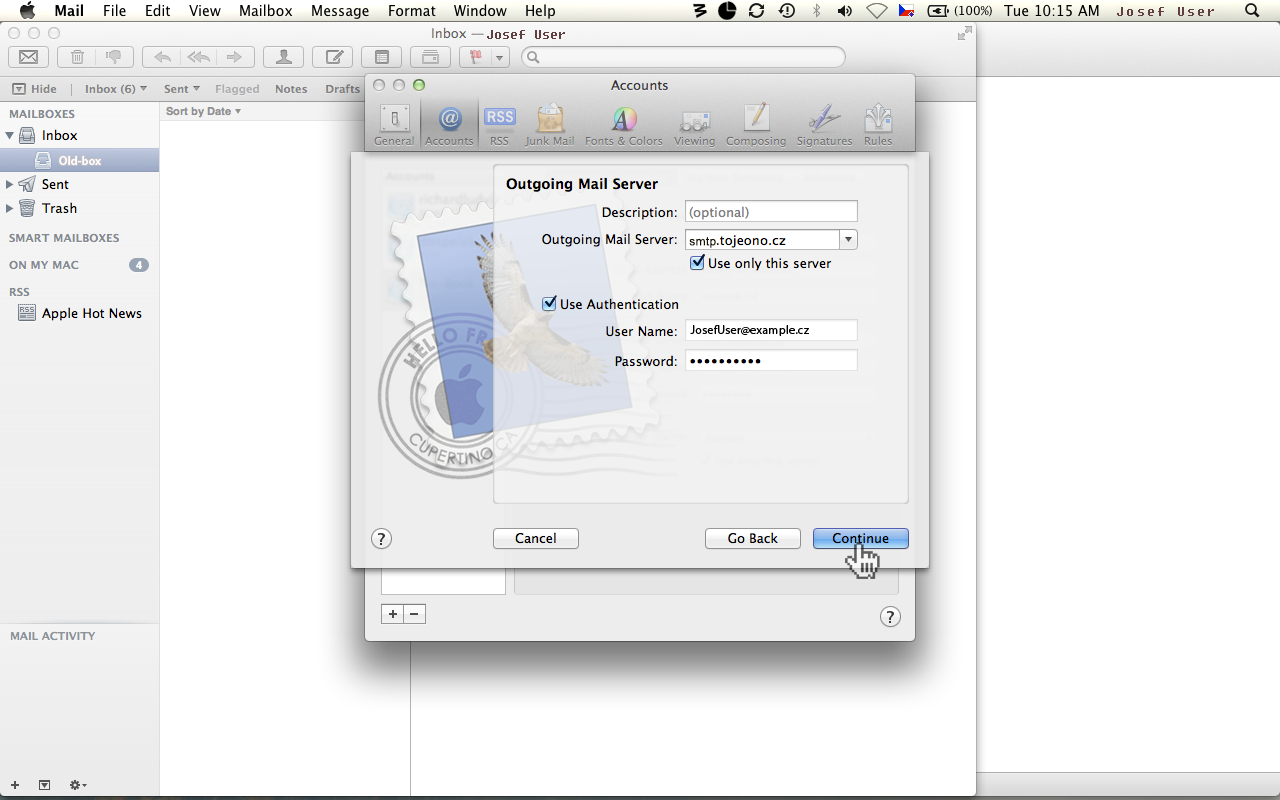This screenshot has width=1280, height=800.
Task: Open Junk Mail preferences icon
Action: pos(550,125)
